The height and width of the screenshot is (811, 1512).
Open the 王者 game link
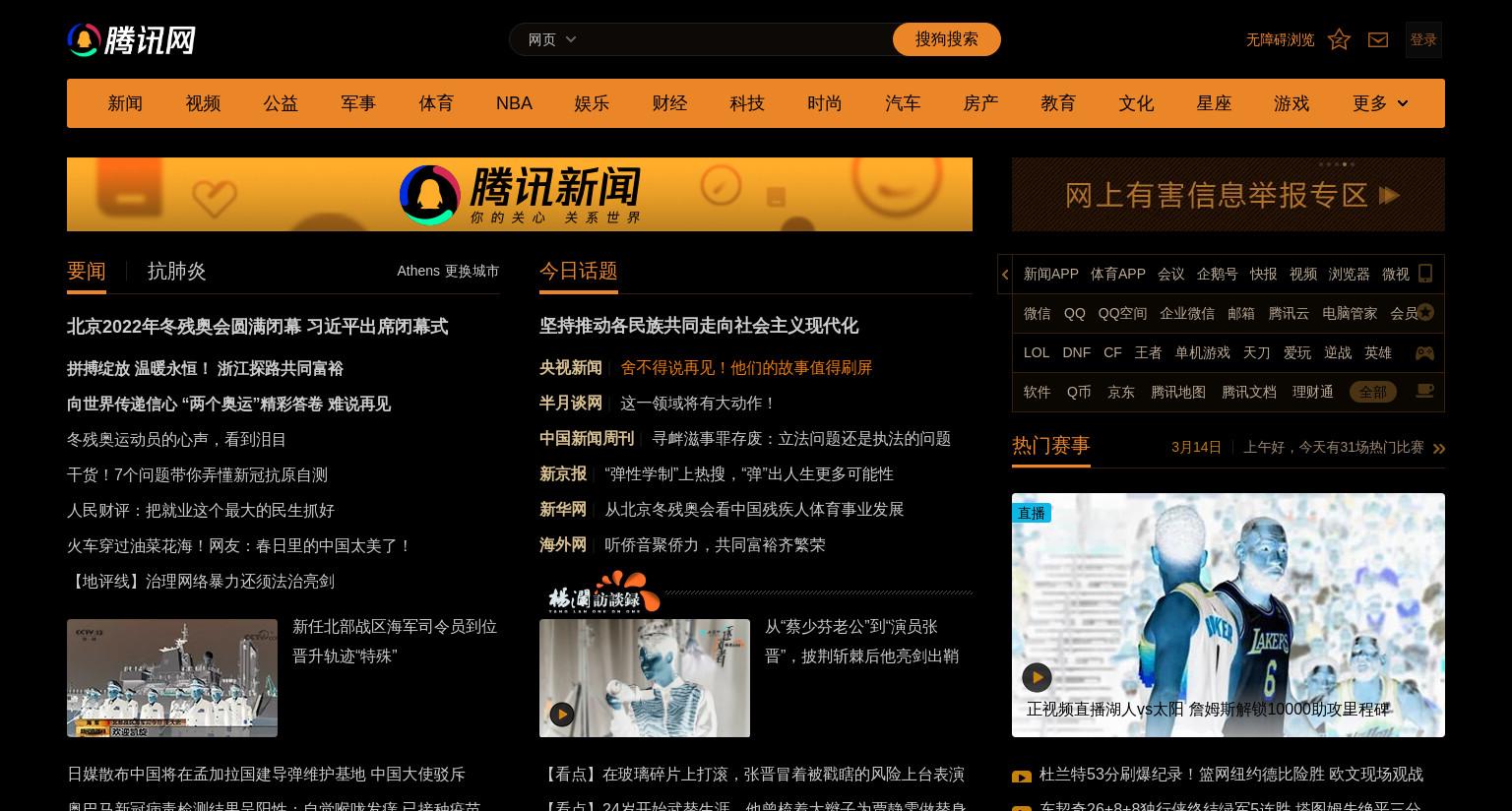[x=1148, y=352]
